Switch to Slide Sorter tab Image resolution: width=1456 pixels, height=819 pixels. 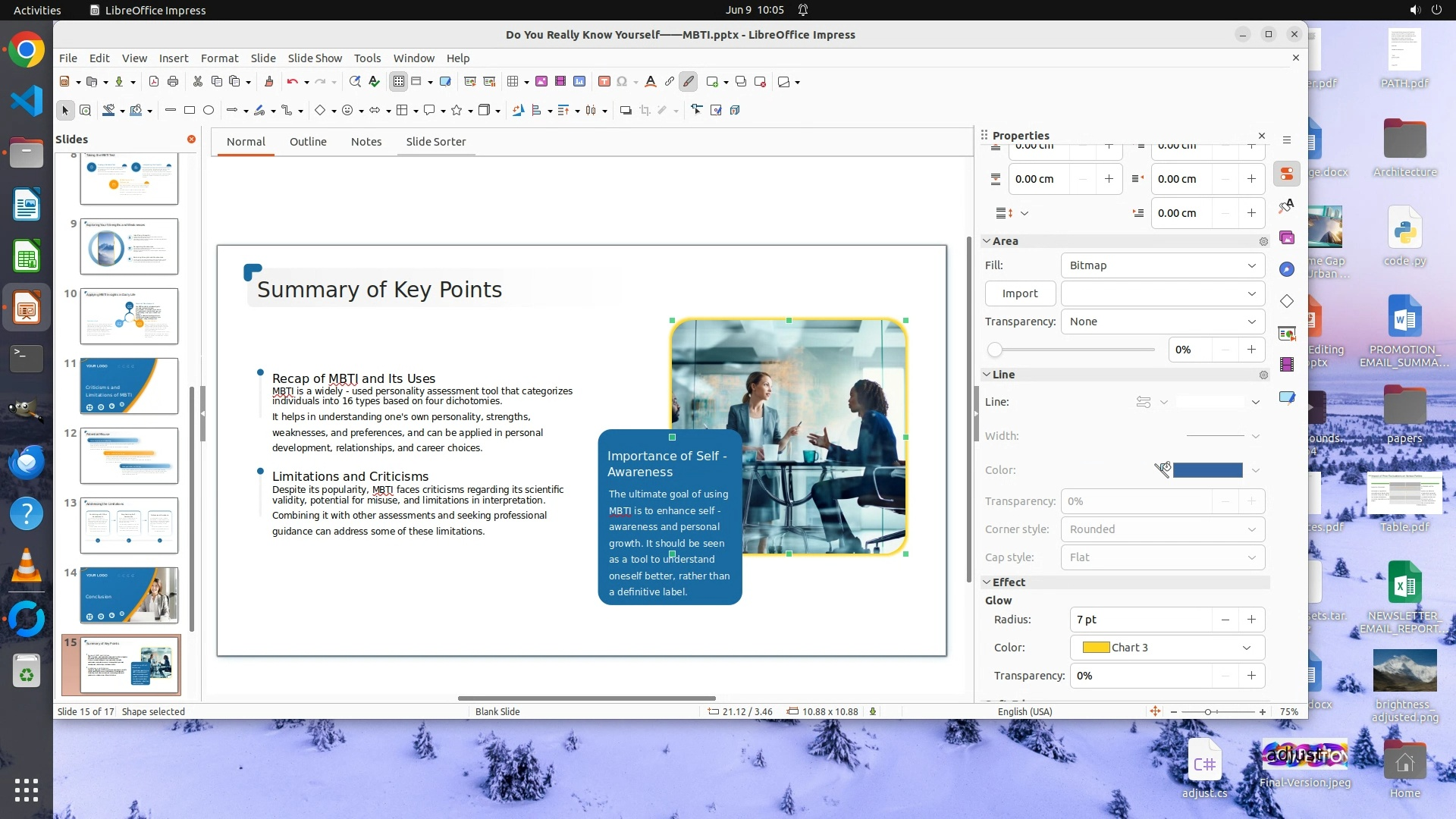click(x=435, y=142)
